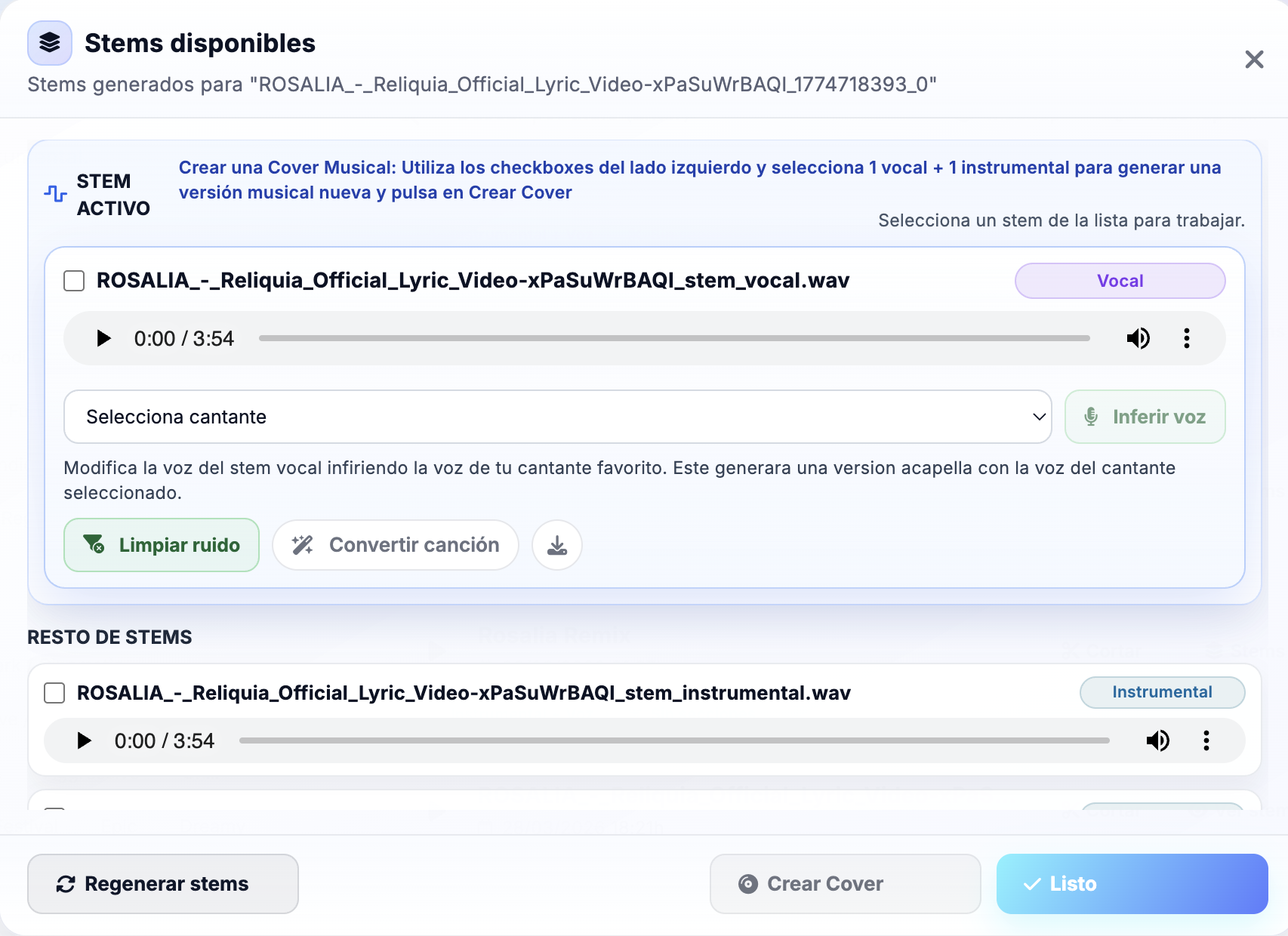Play the instrumental stem audio

pos(84,740)
